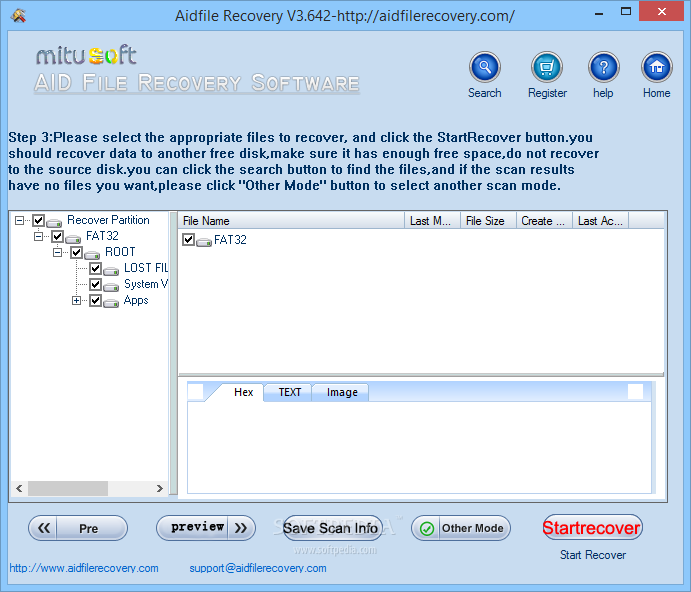This screenshot has height=592, width=691.
Task: Switch to the Hex tab
Action: click(x=243, y=392)
